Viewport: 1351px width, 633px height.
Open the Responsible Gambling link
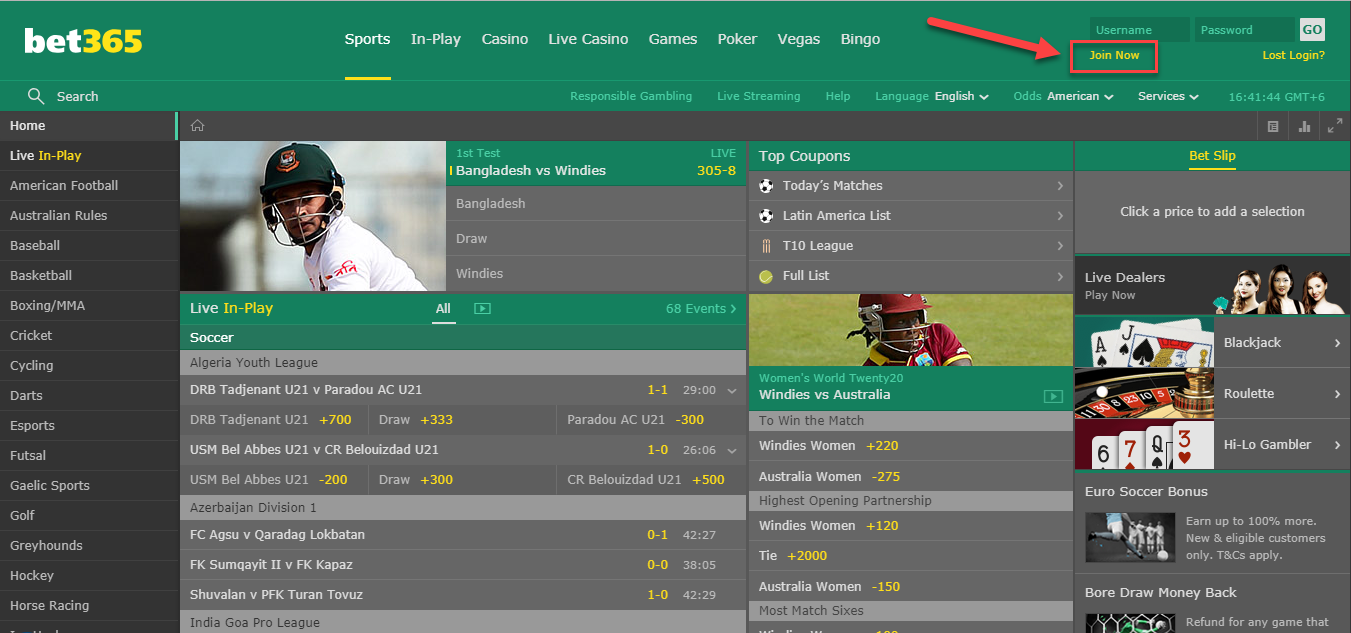(x=631, y=96)
